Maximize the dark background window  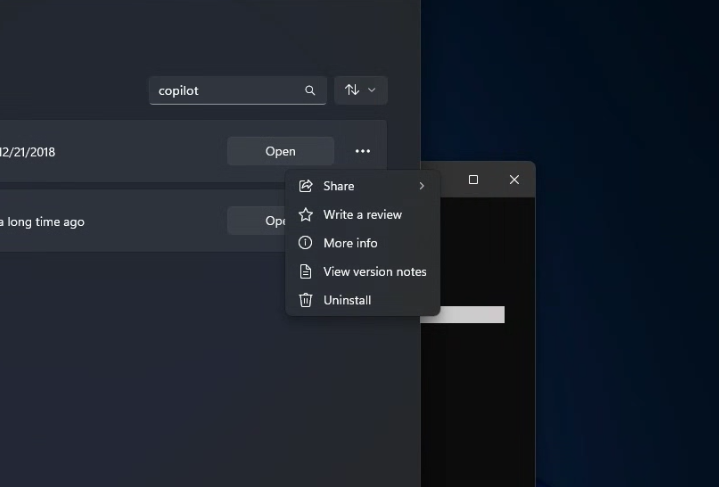[473, 180]
